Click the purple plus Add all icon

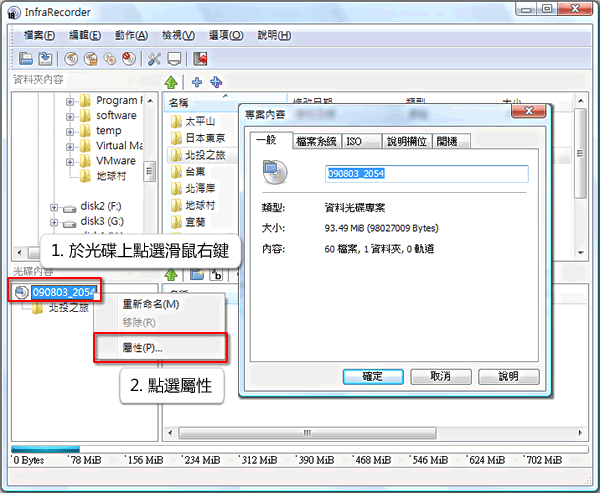click(216, 82)
